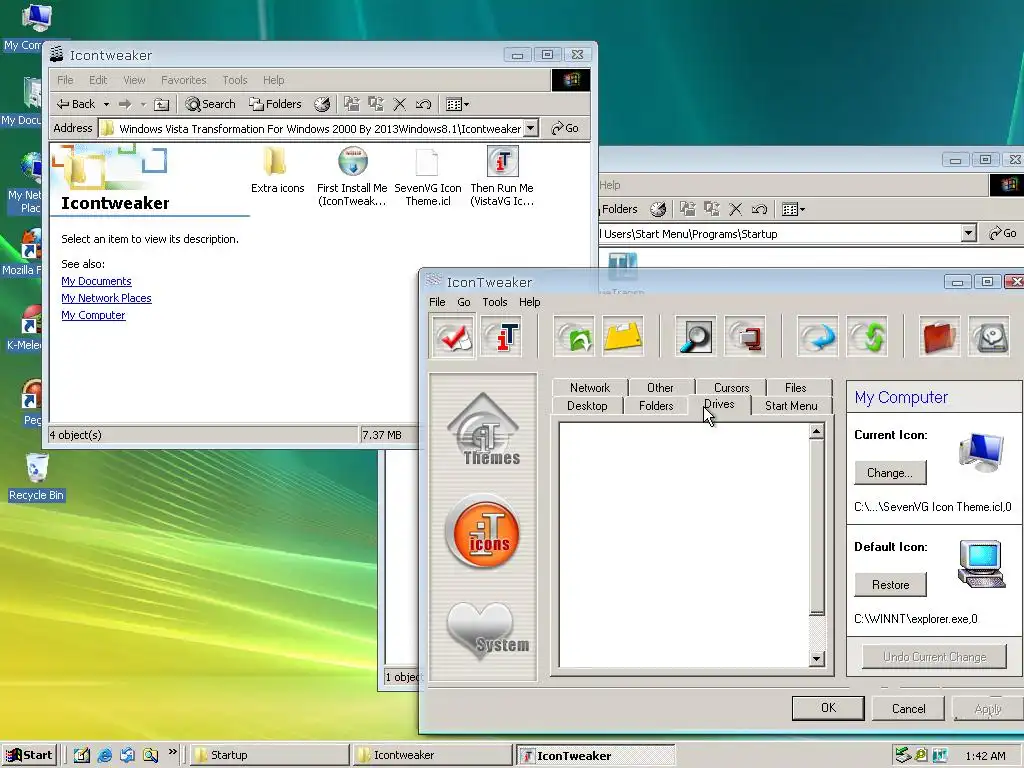Click the magnifying glass icon in IconTweaker toolbar
Screen dimensions: 1024x768
tap(696, 336)
